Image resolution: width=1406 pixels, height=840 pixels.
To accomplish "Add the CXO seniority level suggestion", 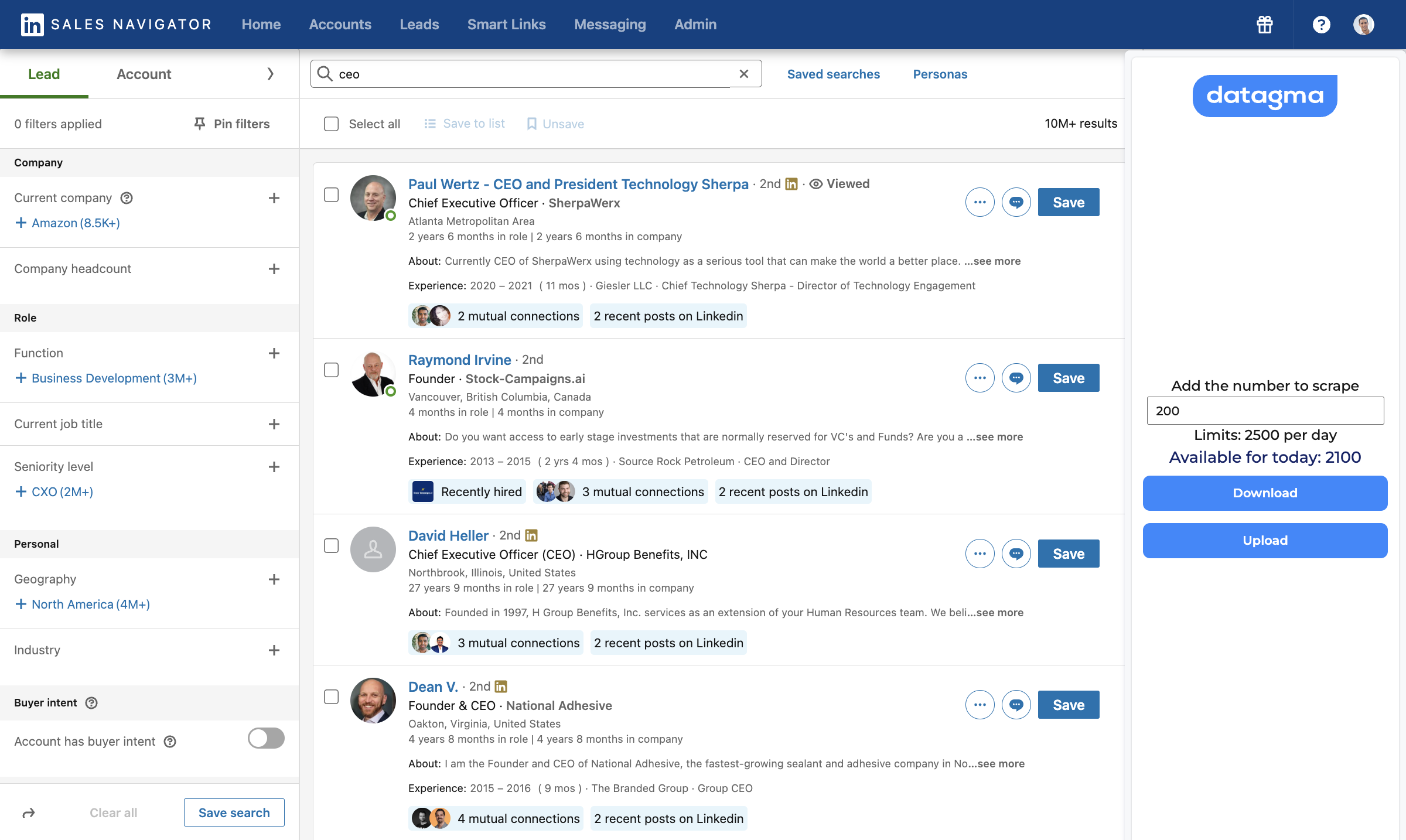I will (54, 491).
